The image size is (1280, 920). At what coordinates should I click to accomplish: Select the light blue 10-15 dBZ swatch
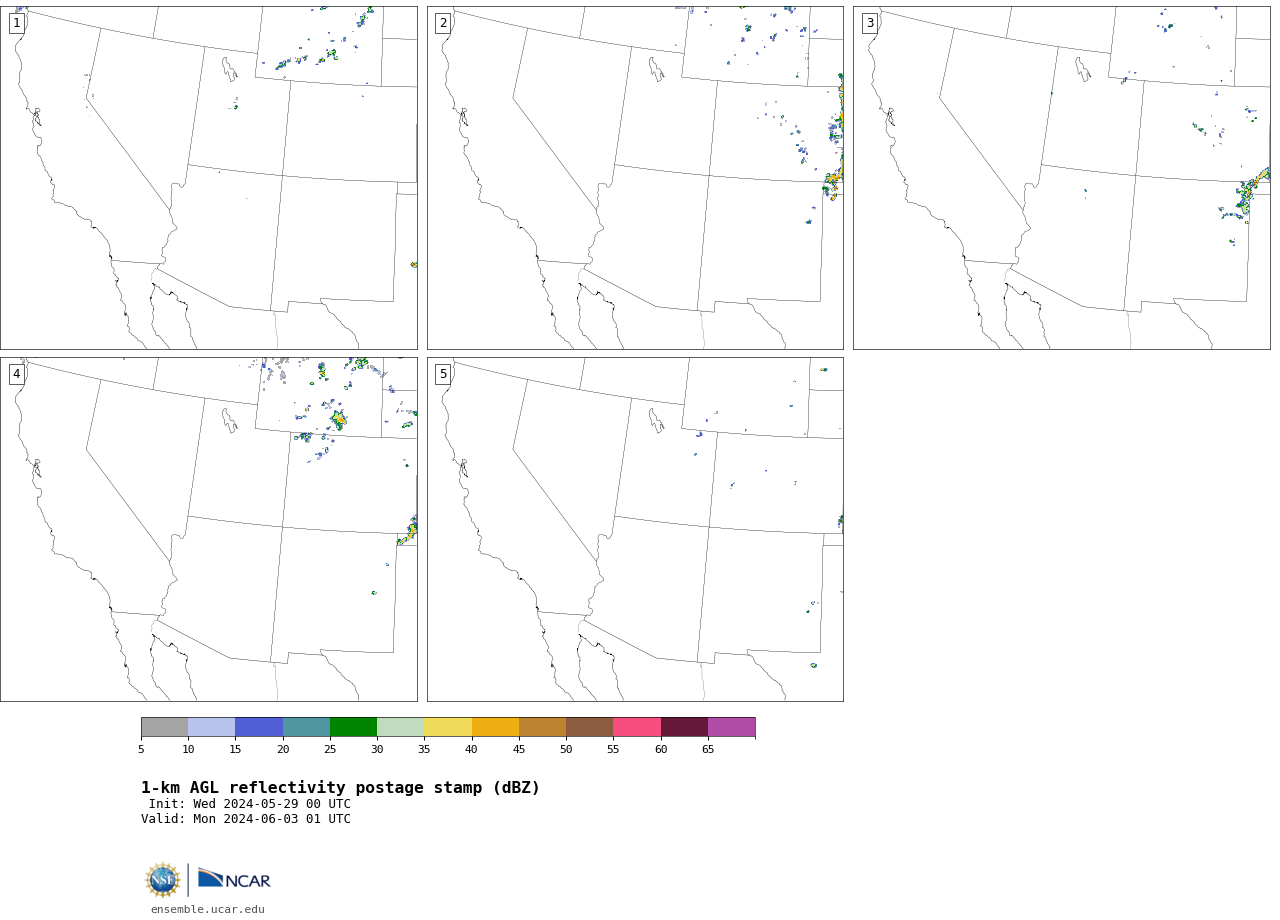point(212,727)
